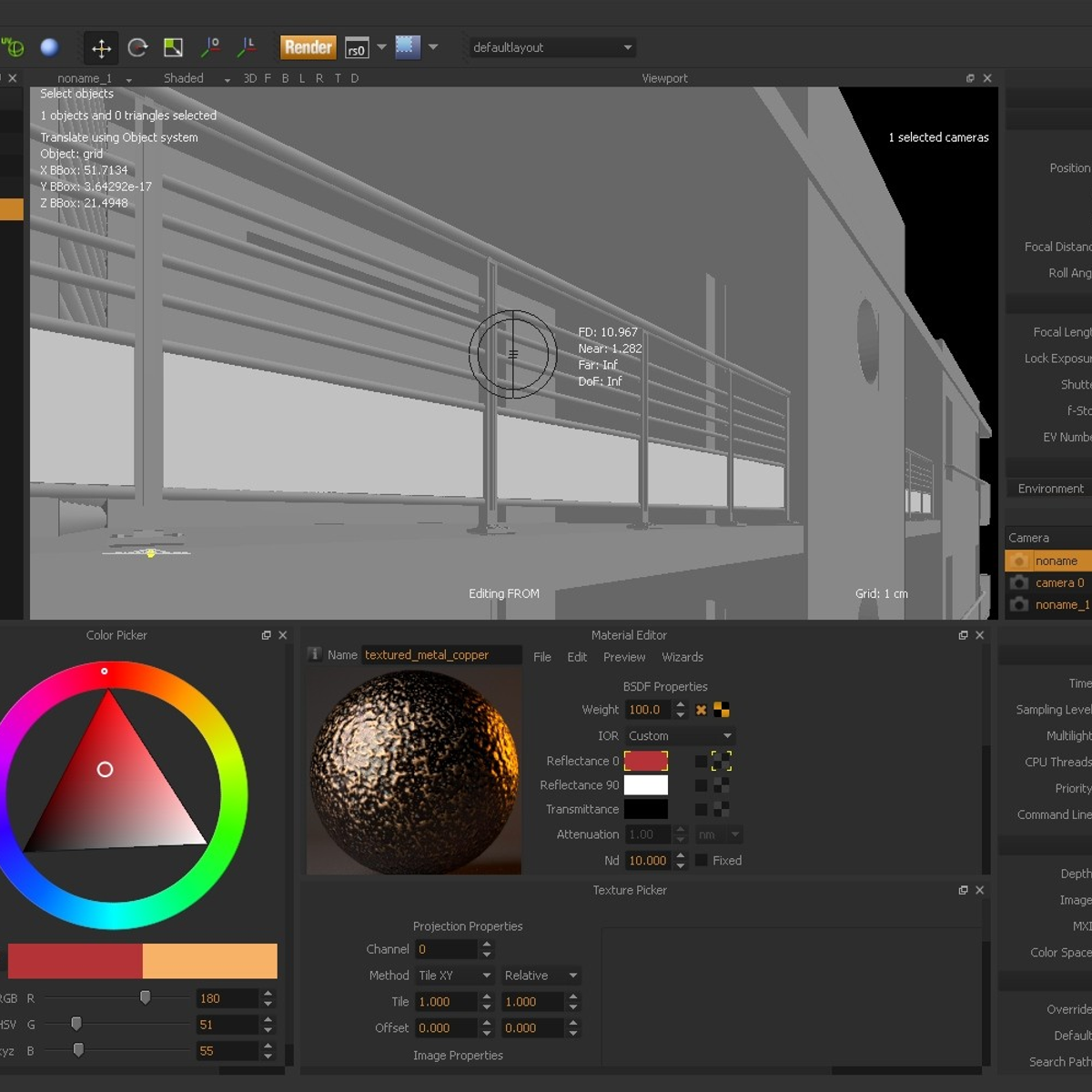Expand the IOR Custom dropdown
Screen dimensions: 1092x1092
point(680,735)
